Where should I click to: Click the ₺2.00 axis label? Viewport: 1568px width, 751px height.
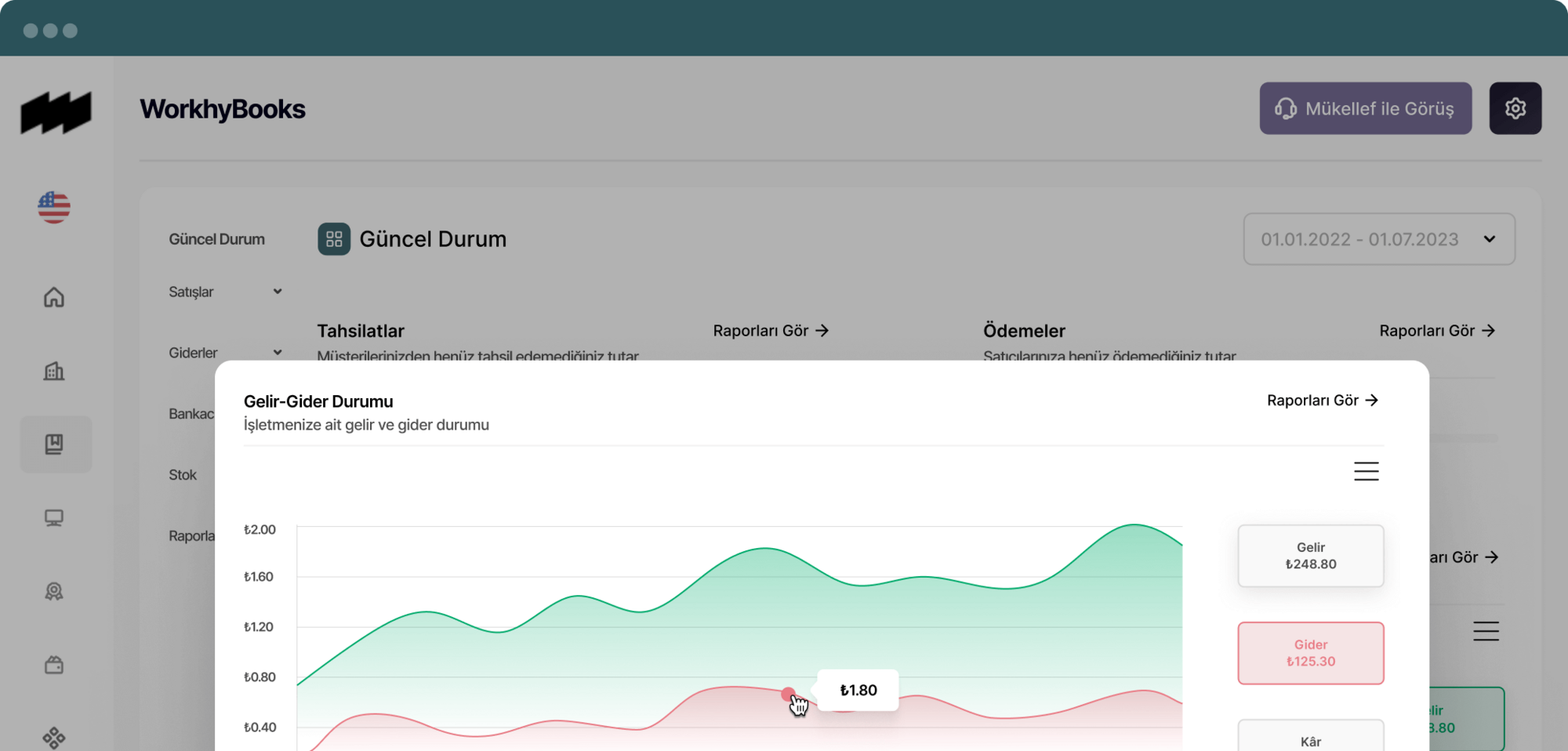260,530
